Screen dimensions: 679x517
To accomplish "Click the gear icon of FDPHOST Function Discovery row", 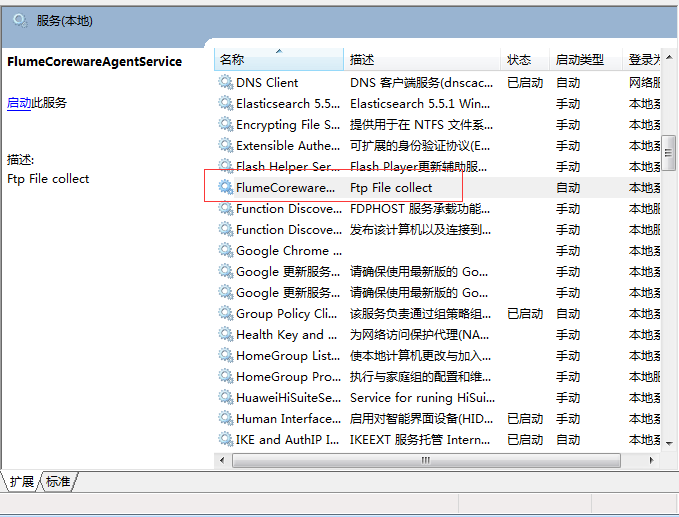I will pyautogui.click(x=226, y=208).
